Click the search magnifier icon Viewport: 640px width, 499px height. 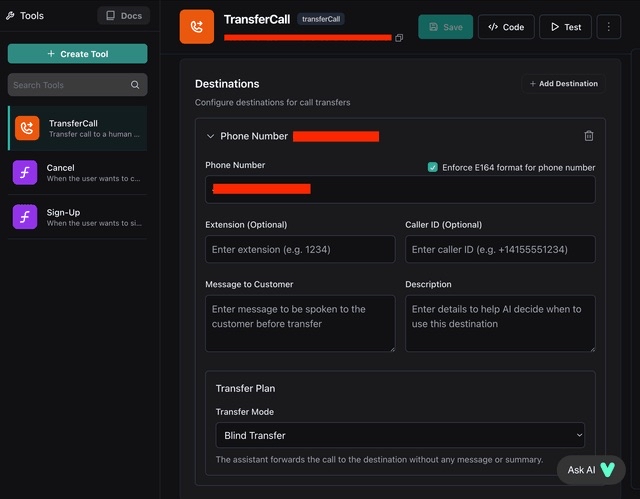pos(135,85)
